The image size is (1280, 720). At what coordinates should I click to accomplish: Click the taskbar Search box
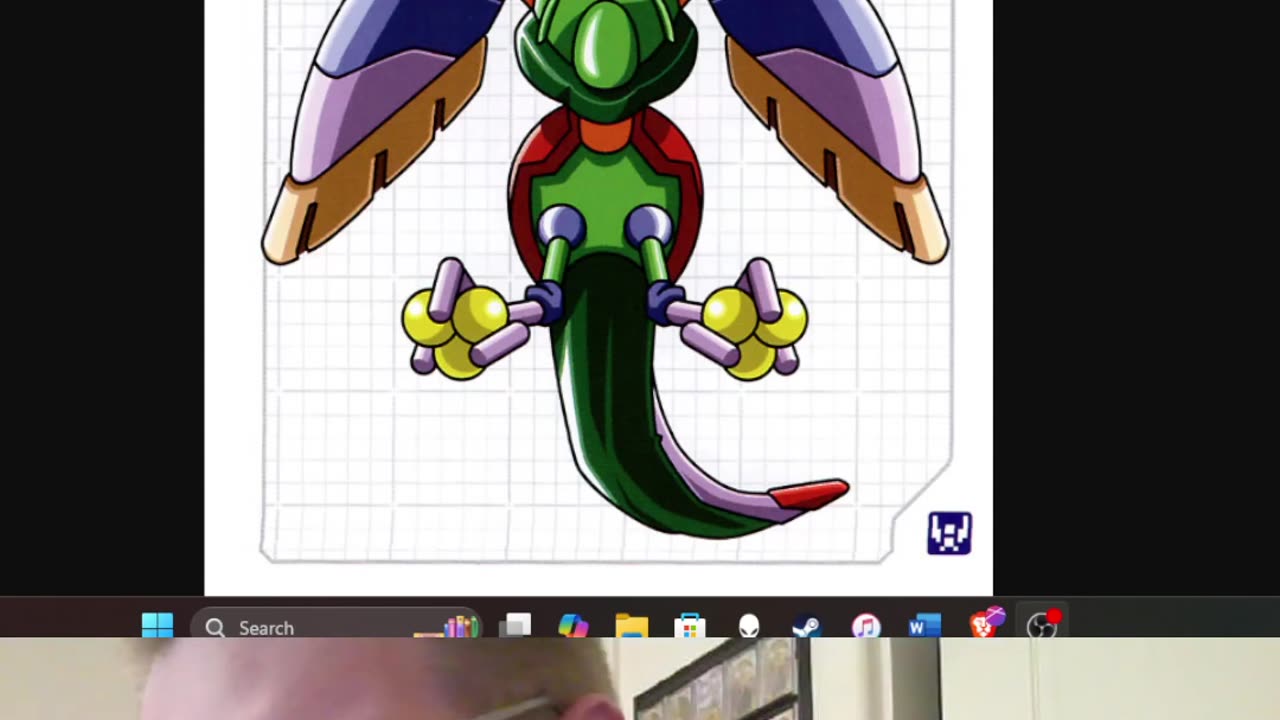pyautogui.click(x=337, y=627)
